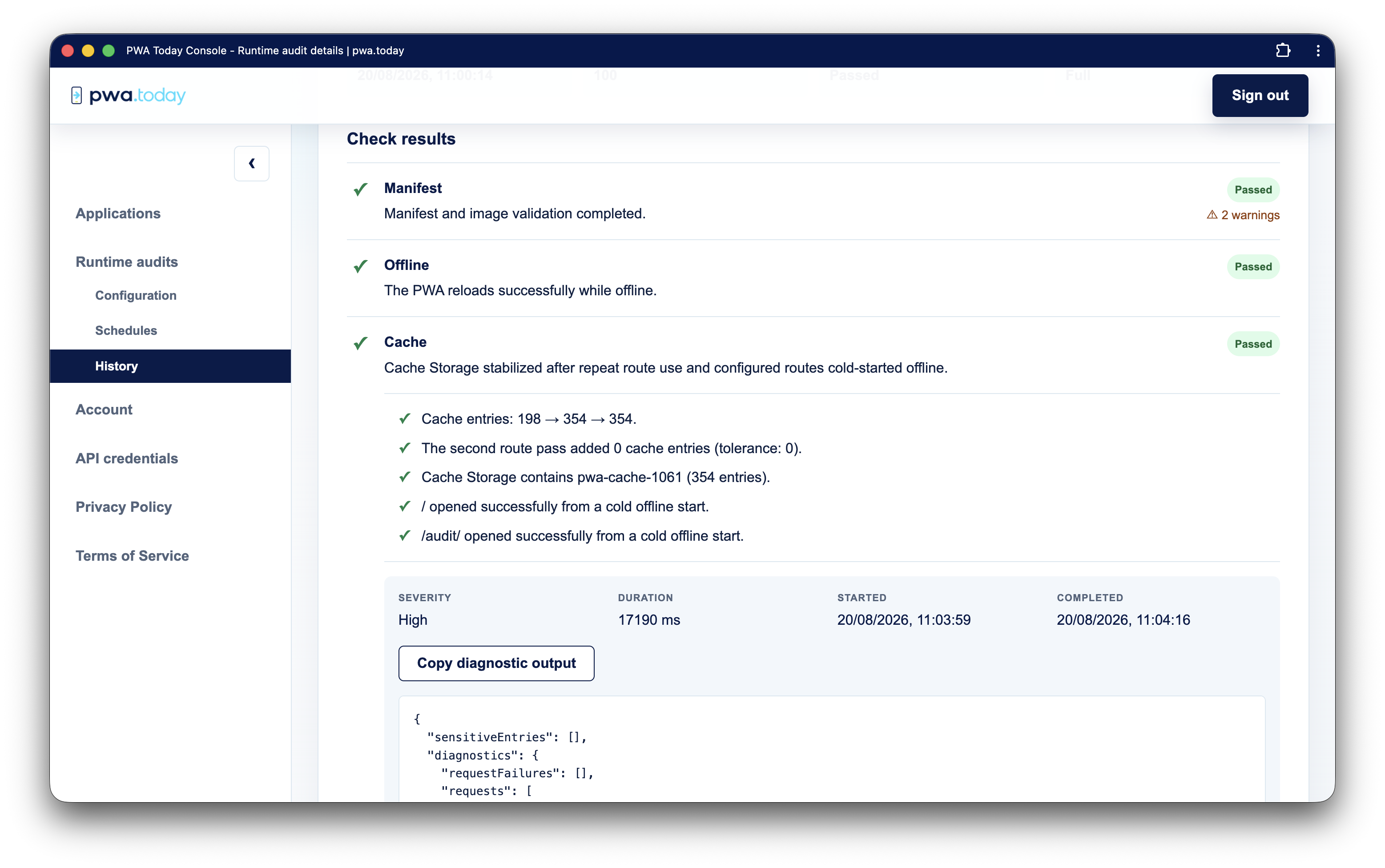Click the checkmark next to pwa-cache-1061 line
The height and width of the screenshot is (868, 1385).
405,477
